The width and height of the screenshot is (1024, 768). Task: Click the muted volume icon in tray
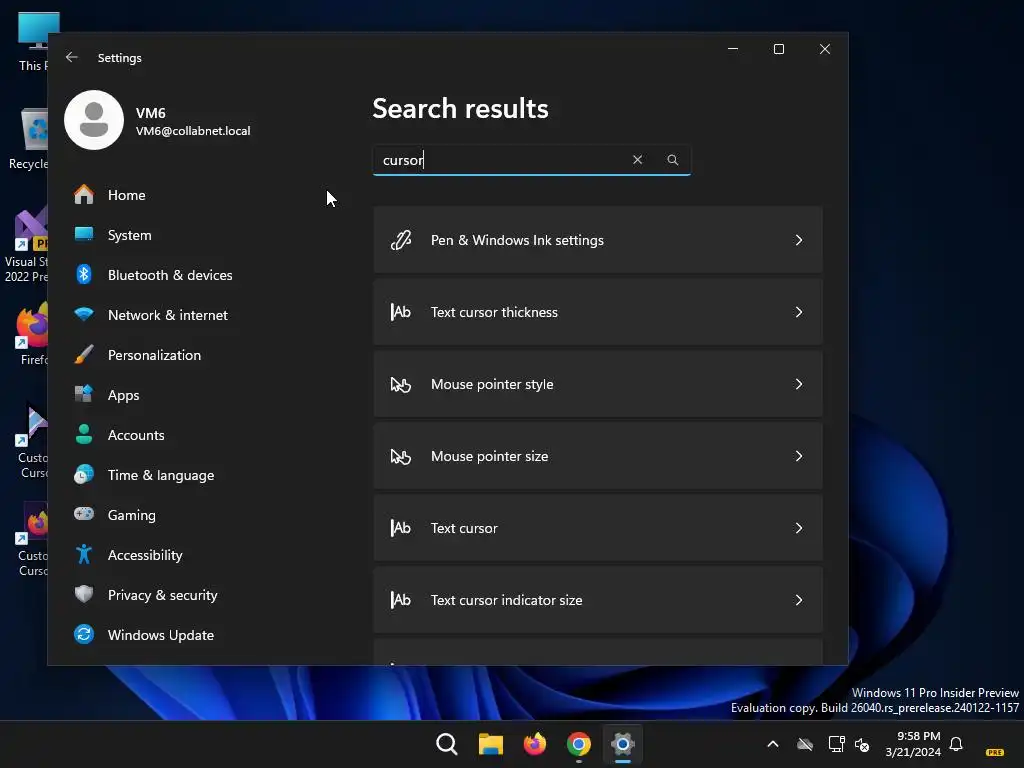click(x=863, y=744)
